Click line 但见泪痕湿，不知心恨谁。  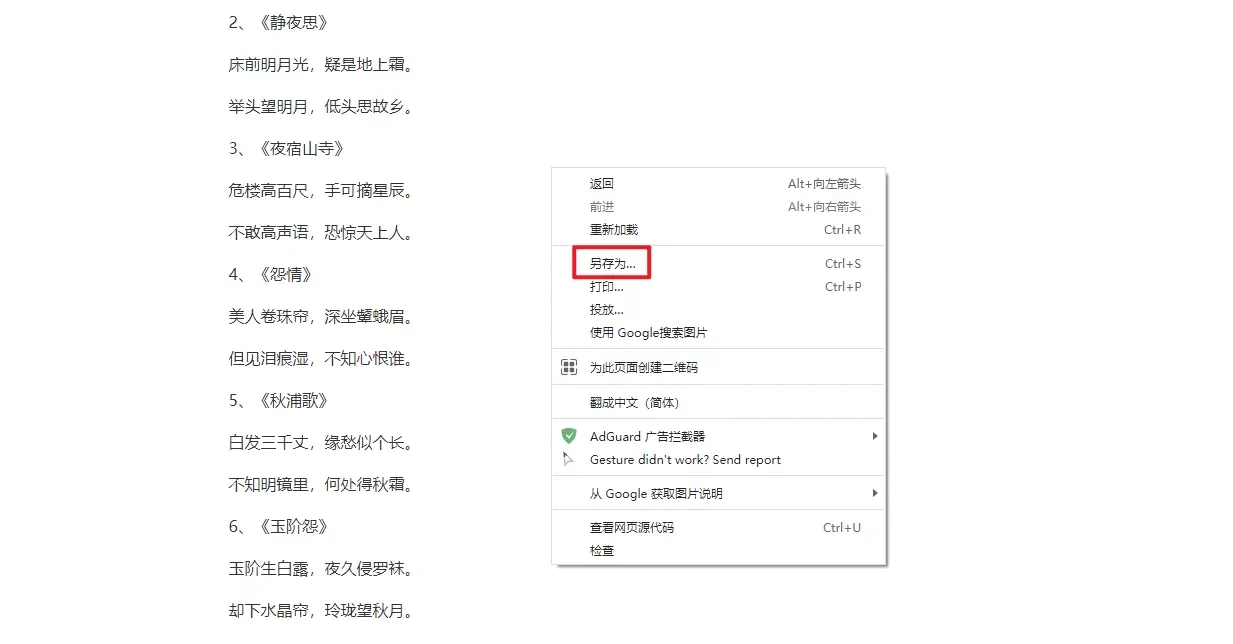coord(321,359)
